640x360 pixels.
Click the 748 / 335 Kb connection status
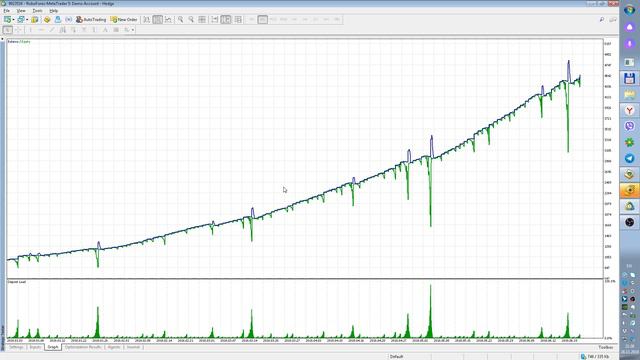595,356
